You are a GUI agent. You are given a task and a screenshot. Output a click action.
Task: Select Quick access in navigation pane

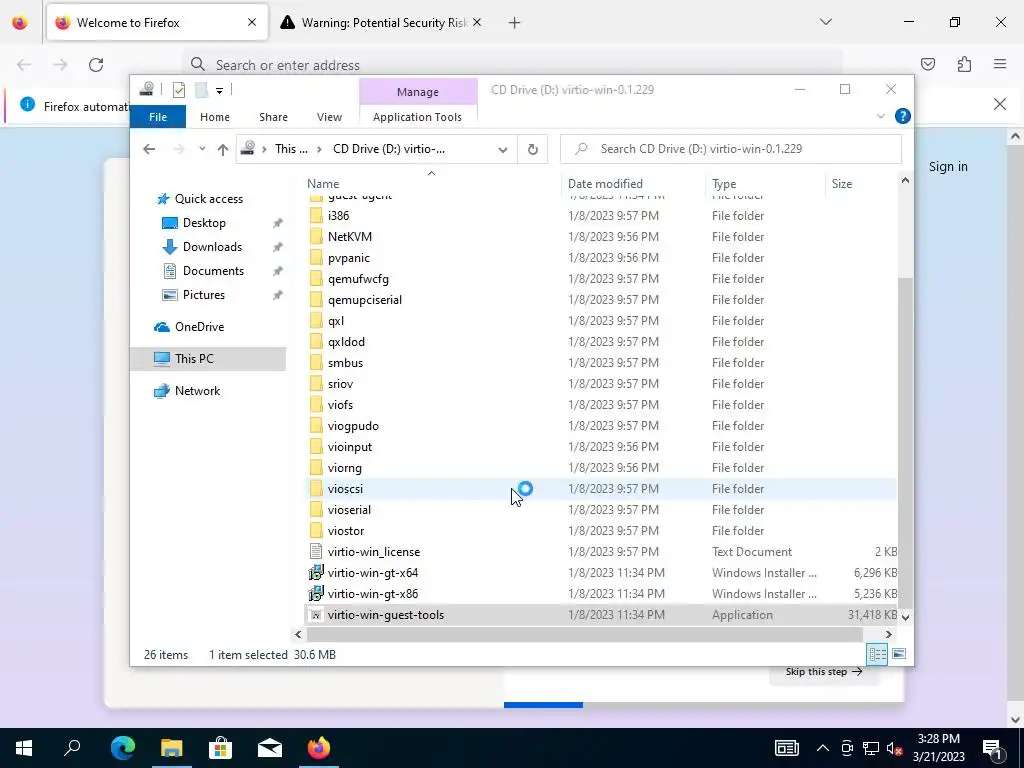[x=208, y=199]
